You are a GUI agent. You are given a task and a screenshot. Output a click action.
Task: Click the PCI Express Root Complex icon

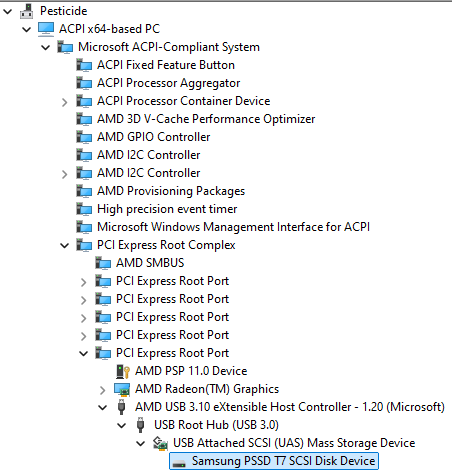84,245
